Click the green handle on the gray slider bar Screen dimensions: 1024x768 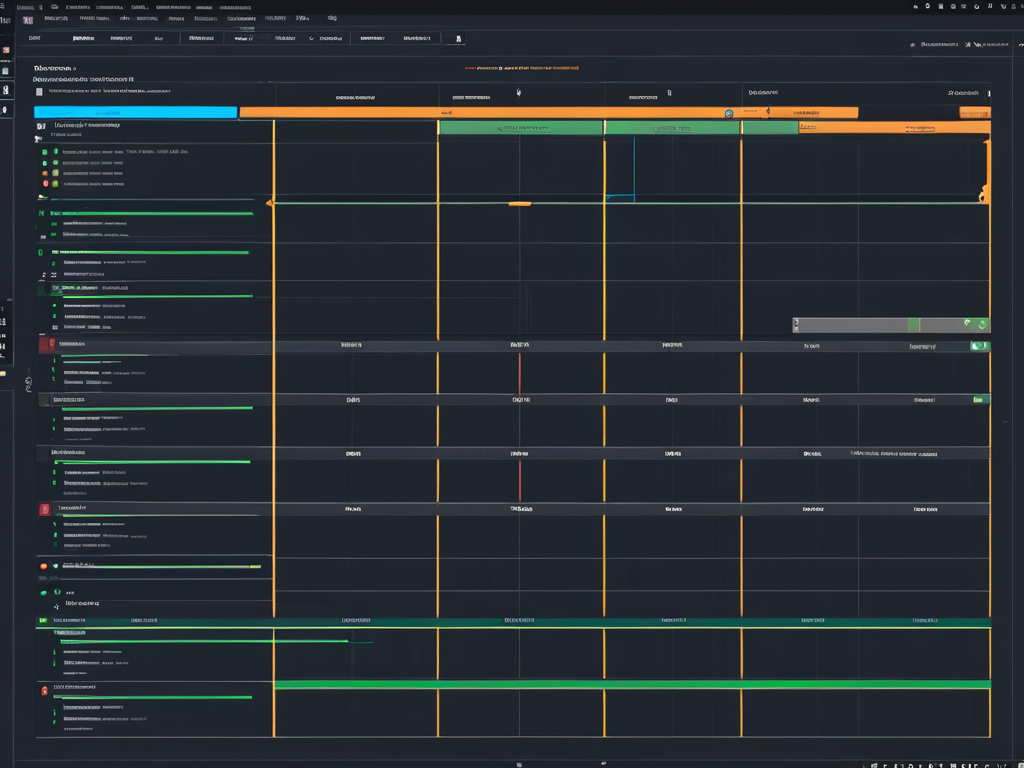[913, 325]
